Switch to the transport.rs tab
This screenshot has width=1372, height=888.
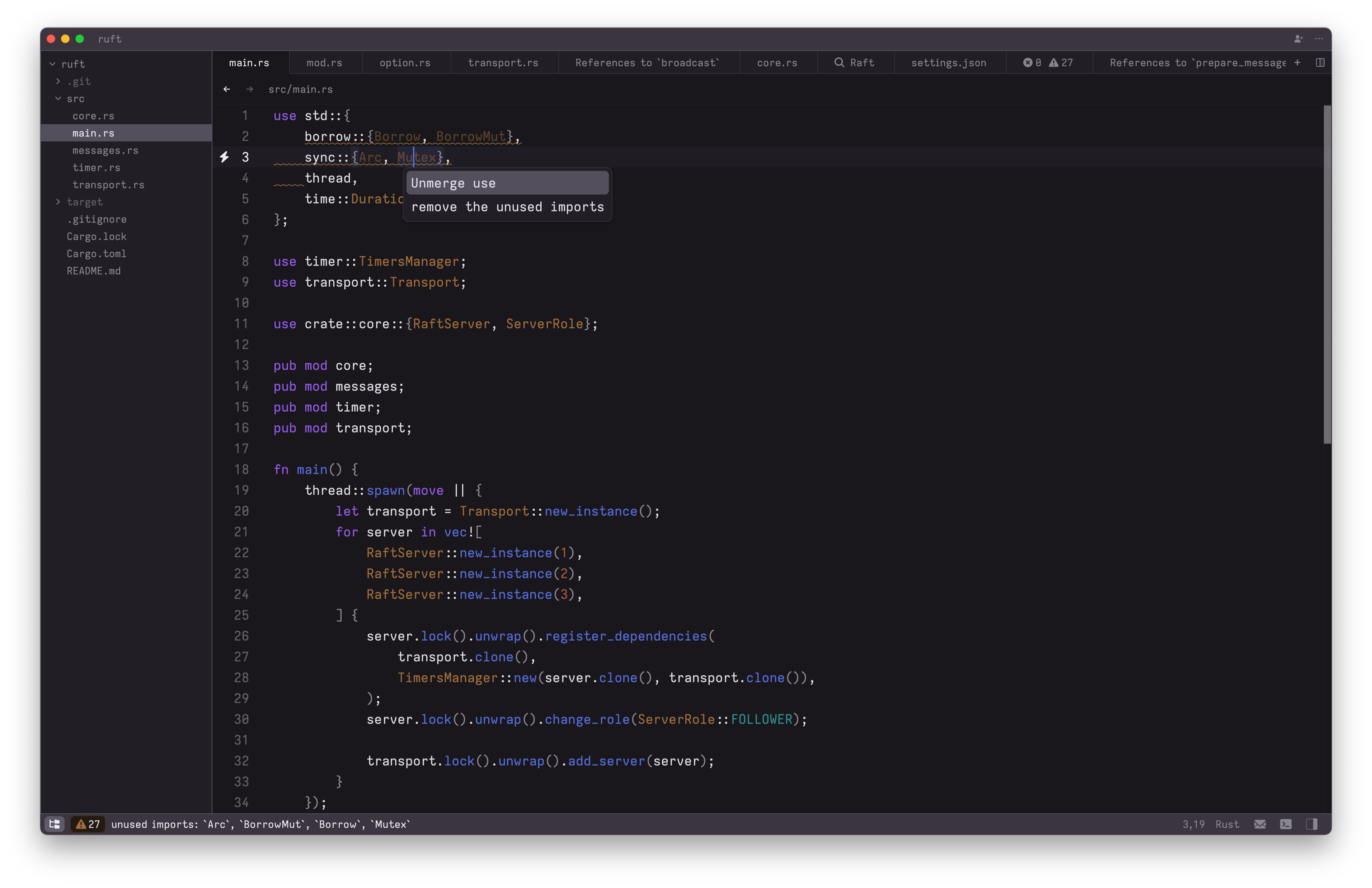pyautogui.click(x=502, y=62)
